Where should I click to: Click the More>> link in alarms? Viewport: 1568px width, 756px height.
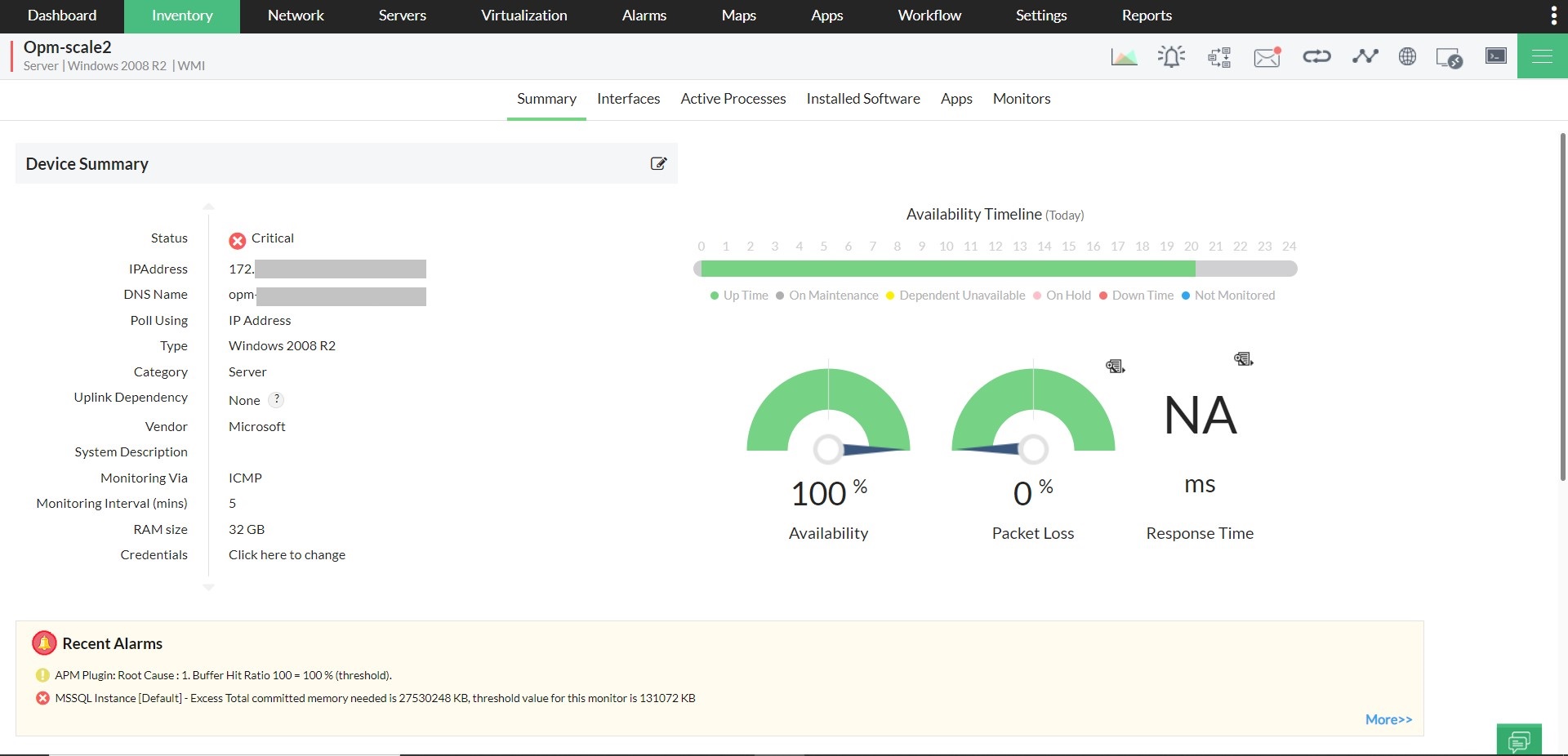click(x=1388, y=719)
